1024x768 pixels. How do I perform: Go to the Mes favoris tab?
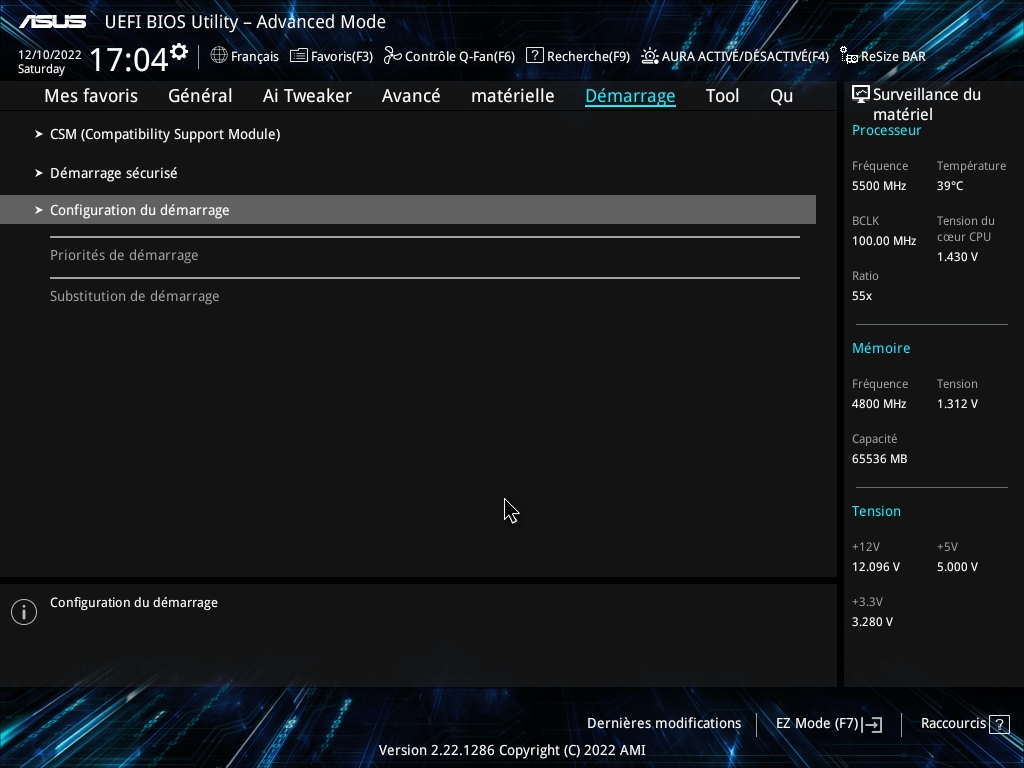(91, 96)
